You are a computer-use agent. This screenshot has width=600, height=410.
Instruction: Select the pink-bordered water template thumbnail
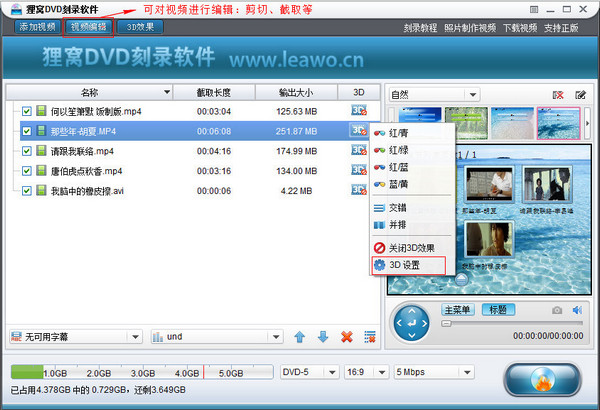coord(559,123)
